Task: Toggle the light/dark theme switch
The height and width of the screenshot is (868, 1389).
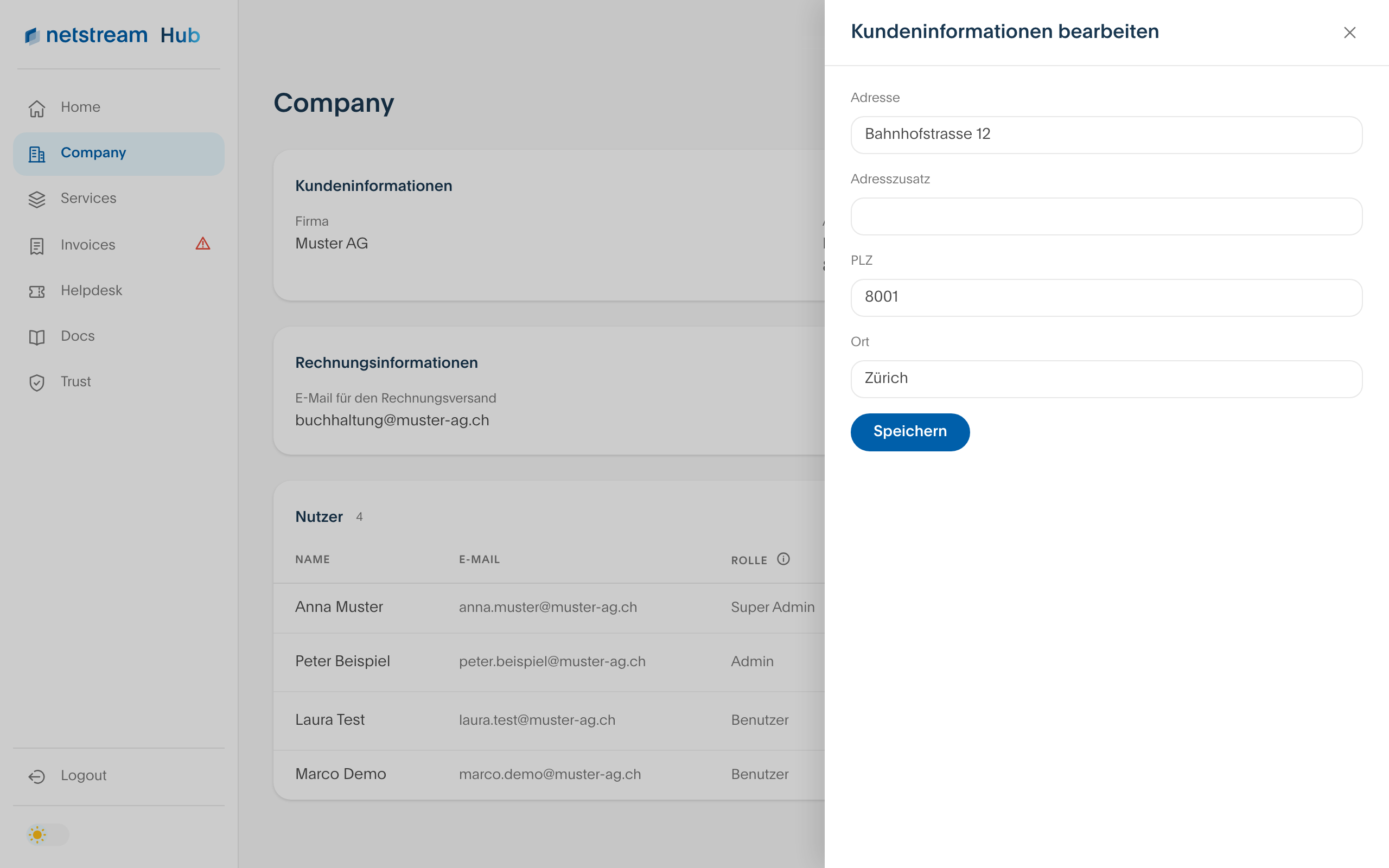Action: pos(48,834)
